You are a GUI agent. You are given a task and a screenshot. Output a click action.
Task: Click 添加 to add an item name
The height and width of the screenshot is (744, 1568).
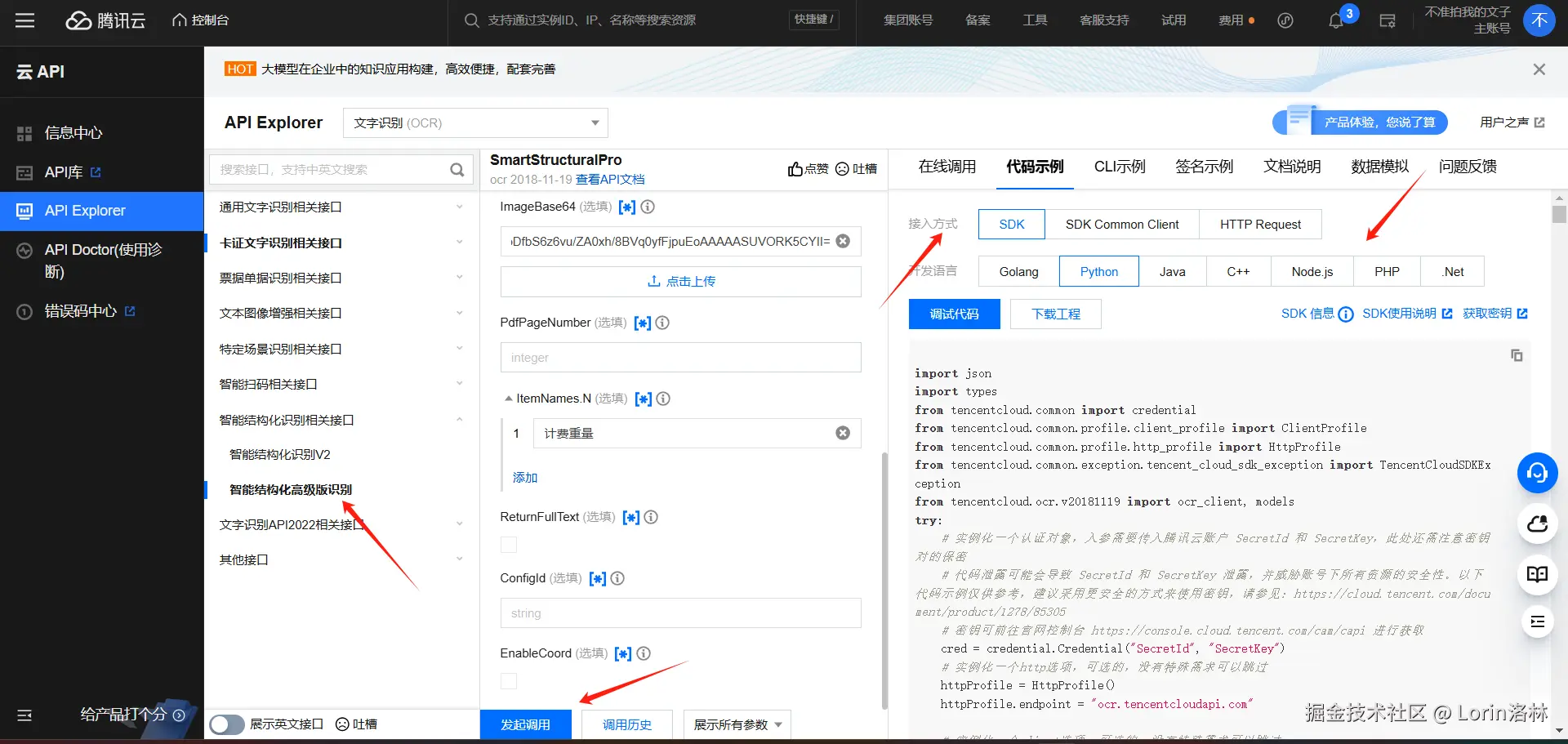pos(525,478)
